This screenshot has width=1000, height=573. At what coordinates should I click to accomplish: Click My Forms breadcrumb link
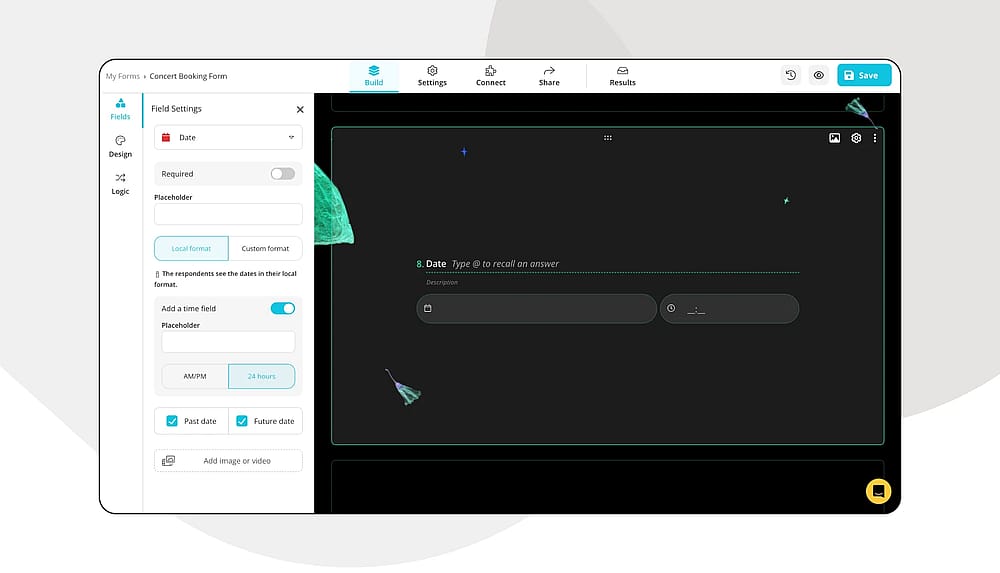coord(122,76)
